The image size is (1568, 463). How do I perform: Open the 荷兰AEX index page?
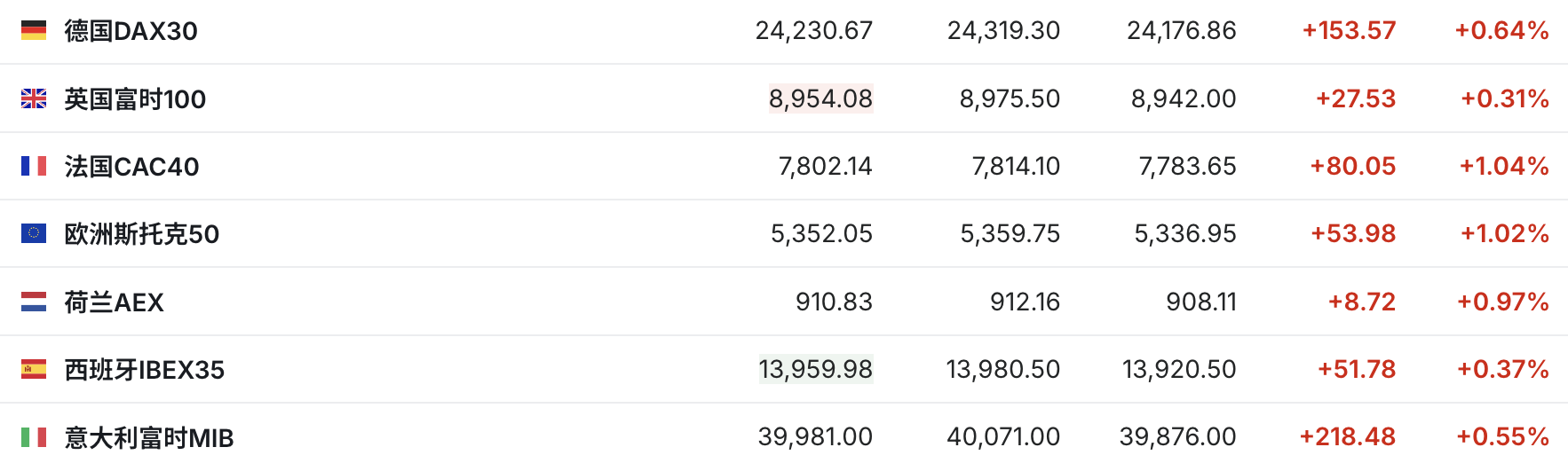point(115,302)
